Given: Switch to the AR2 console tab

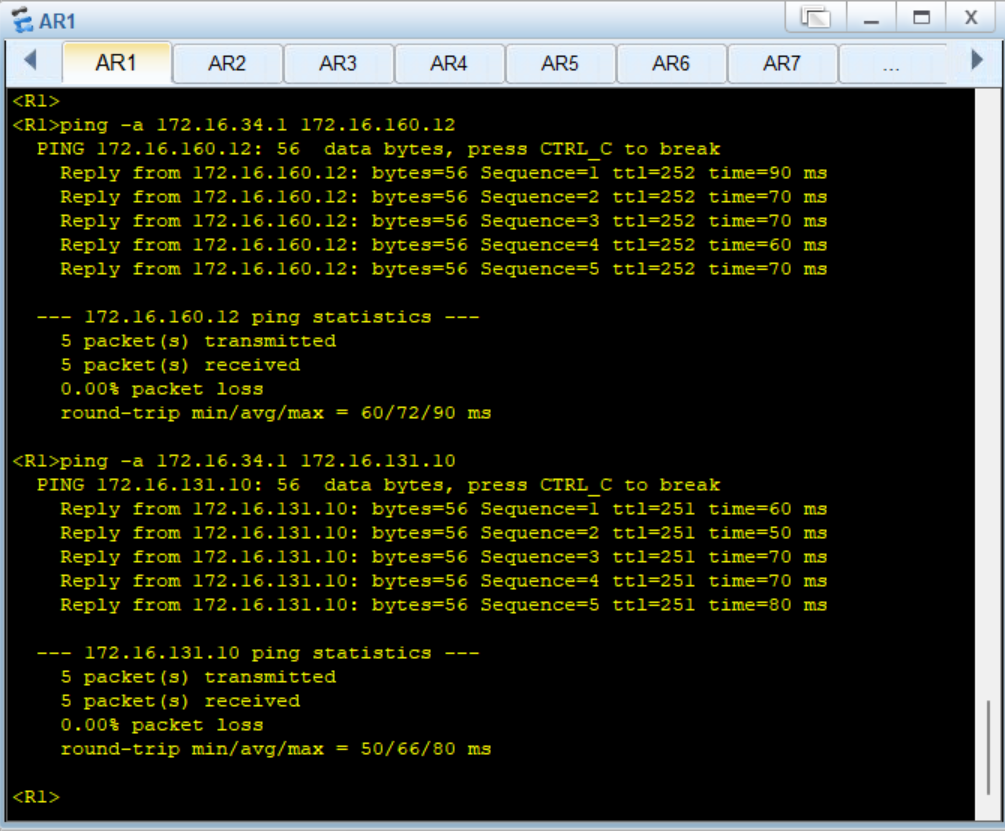Looking at the screenshot, I should 227,61.
